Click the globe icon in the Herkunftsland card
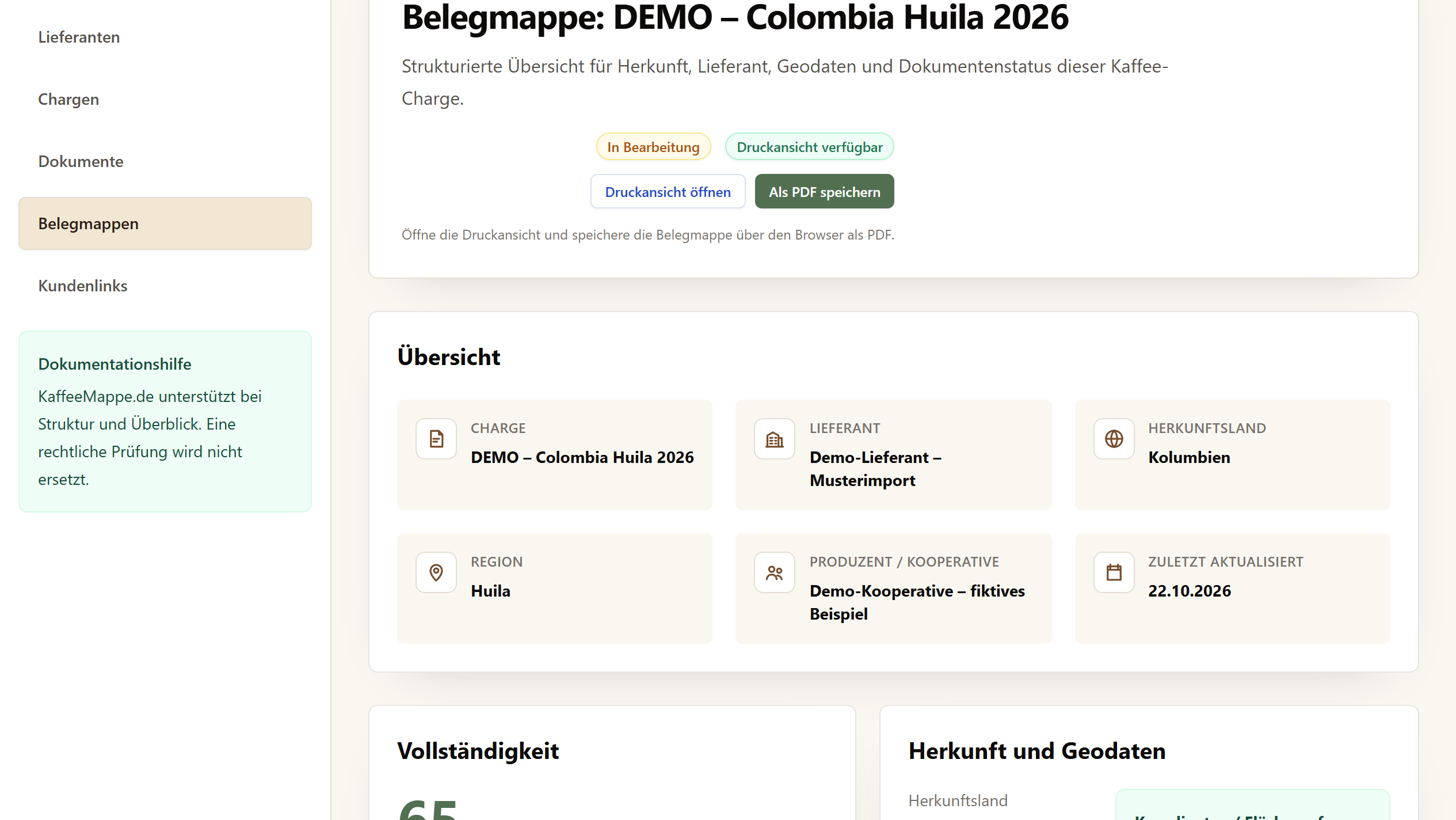 [x=1114, y=439]
